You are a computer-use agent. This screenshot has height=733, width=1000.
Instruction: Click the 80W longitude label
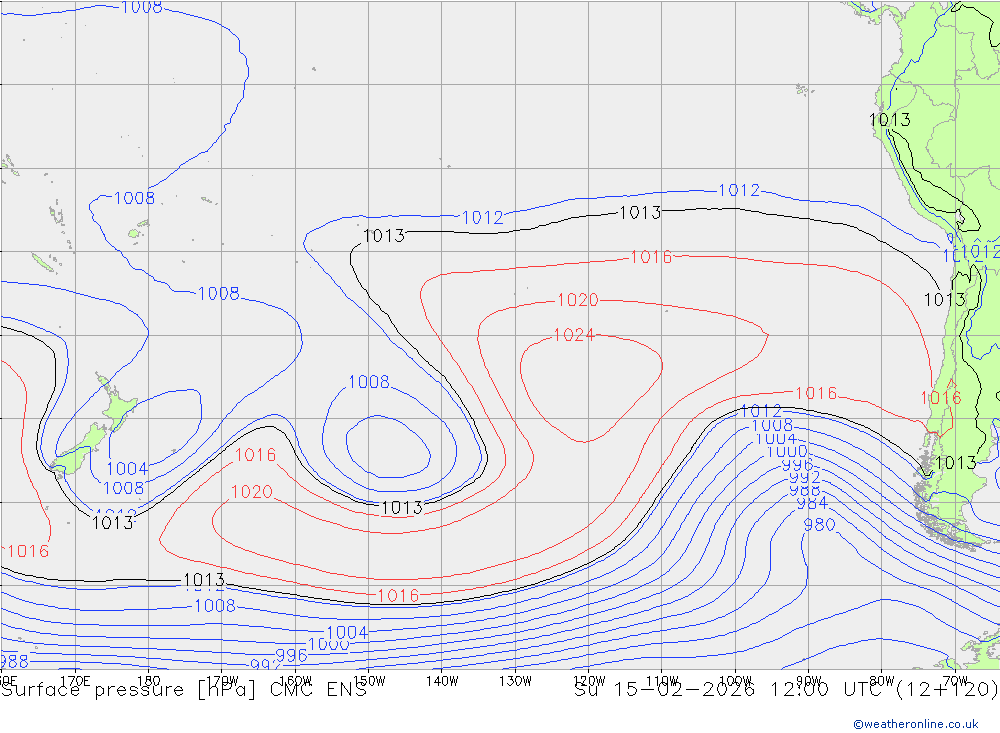point(882,681)
